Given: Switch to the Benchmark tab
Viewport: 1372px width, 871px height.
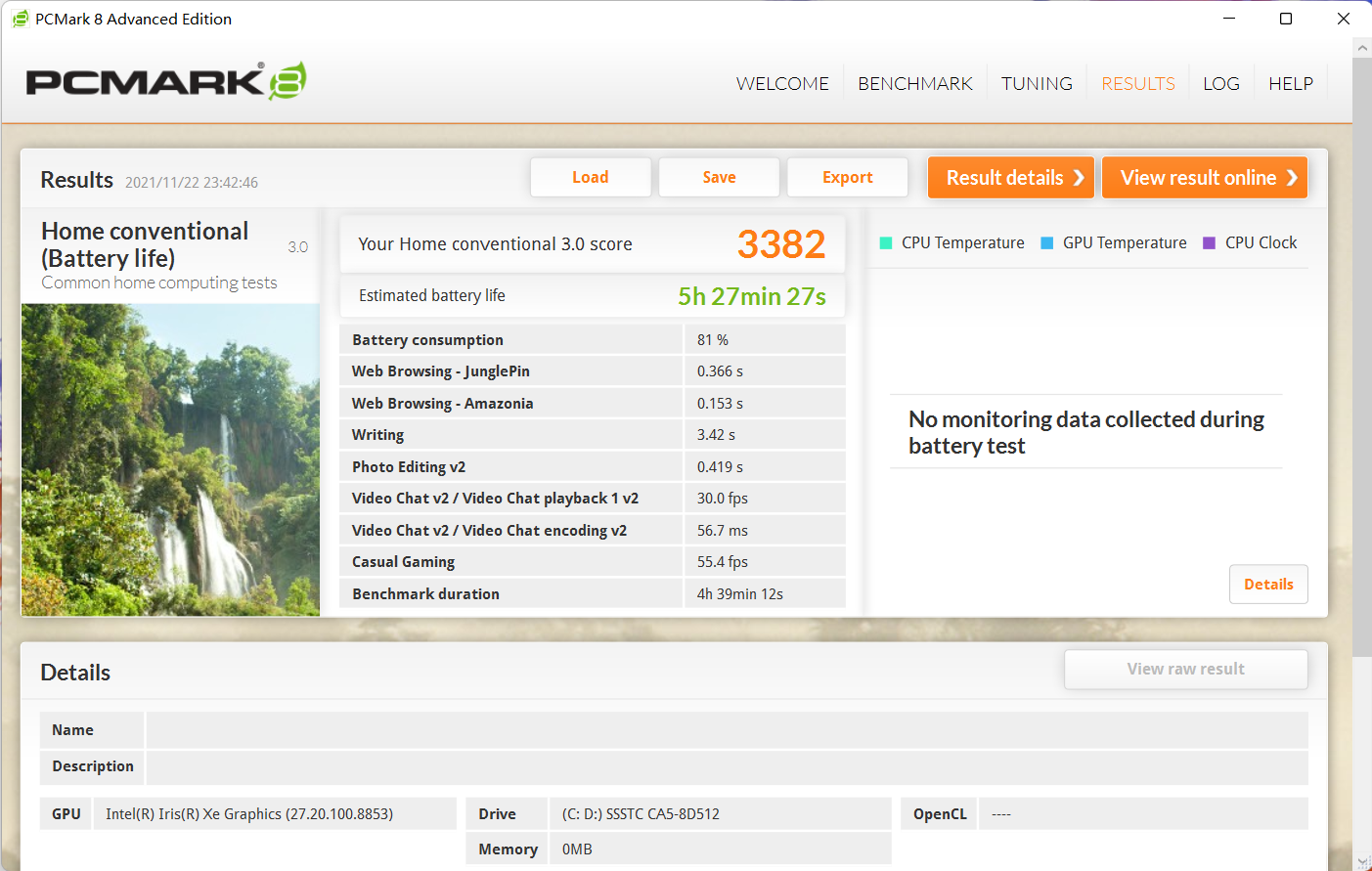Looking at the screenshot, I should [x=915, y=84].
